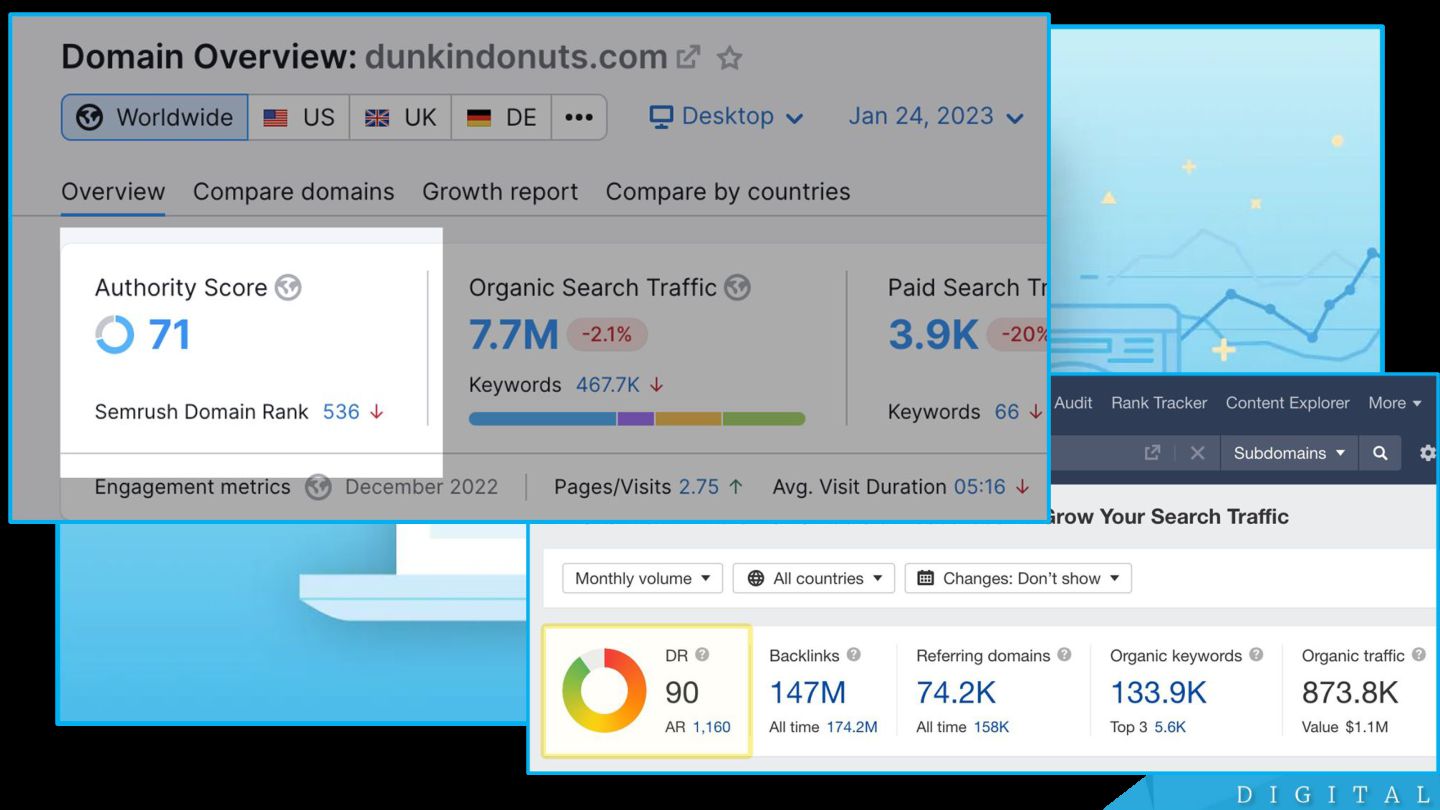Click blue segment of keywords bar

point(543,419)
